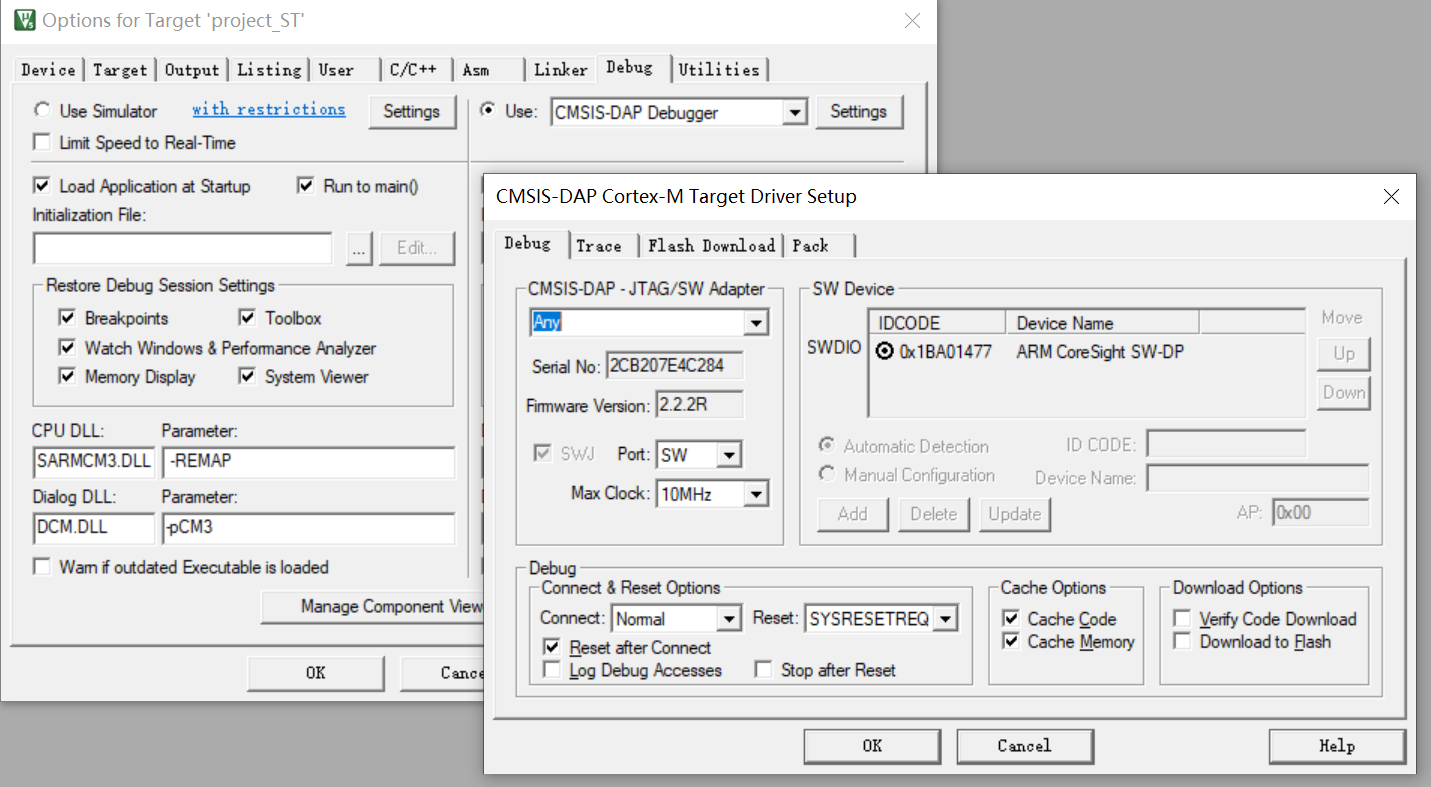Uncheck the Breakpoints restore option
This screenshot has width=1431, height=787.
68,318
